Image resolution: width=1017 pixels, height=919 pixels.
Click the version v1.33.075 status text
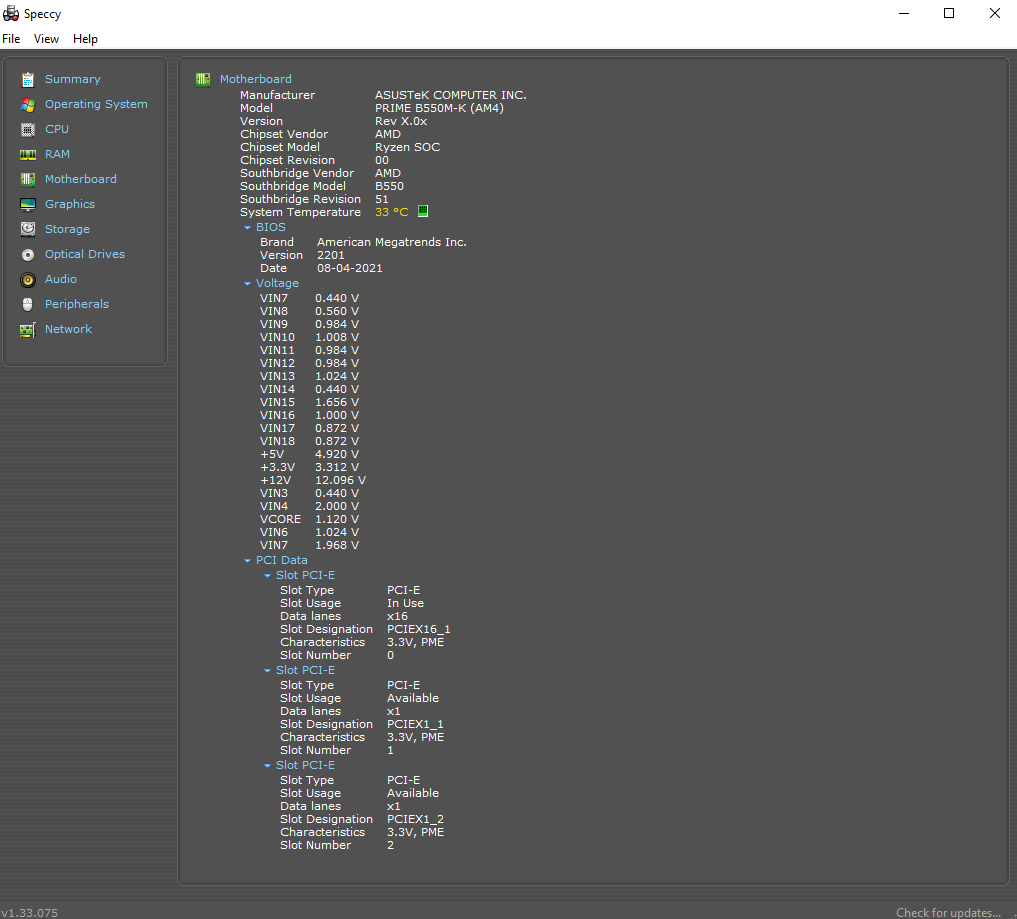[30, 913]
